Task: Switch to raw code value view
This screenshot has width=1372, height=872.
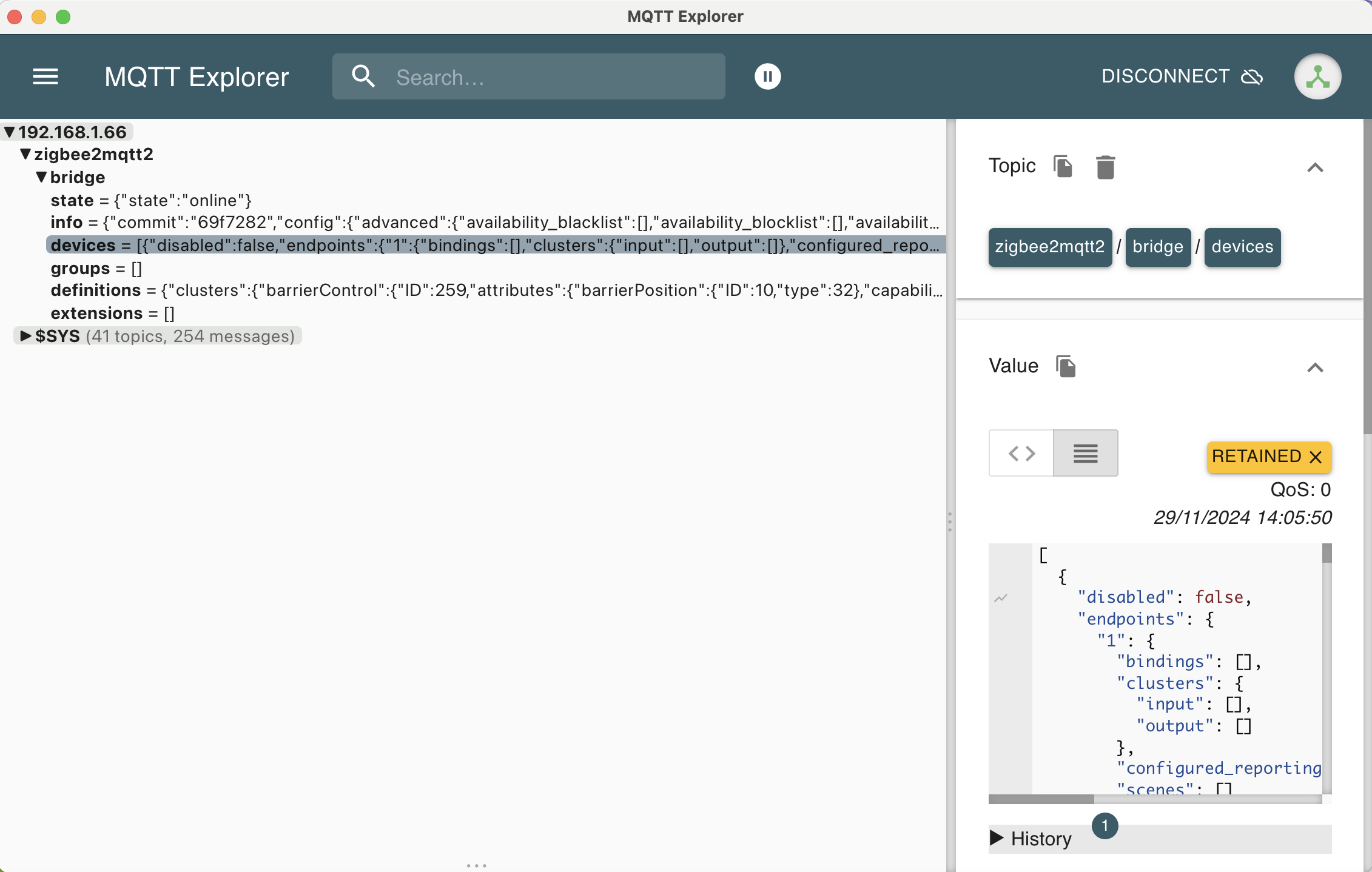Action: pyautogui.click(x=1021, y=454)
